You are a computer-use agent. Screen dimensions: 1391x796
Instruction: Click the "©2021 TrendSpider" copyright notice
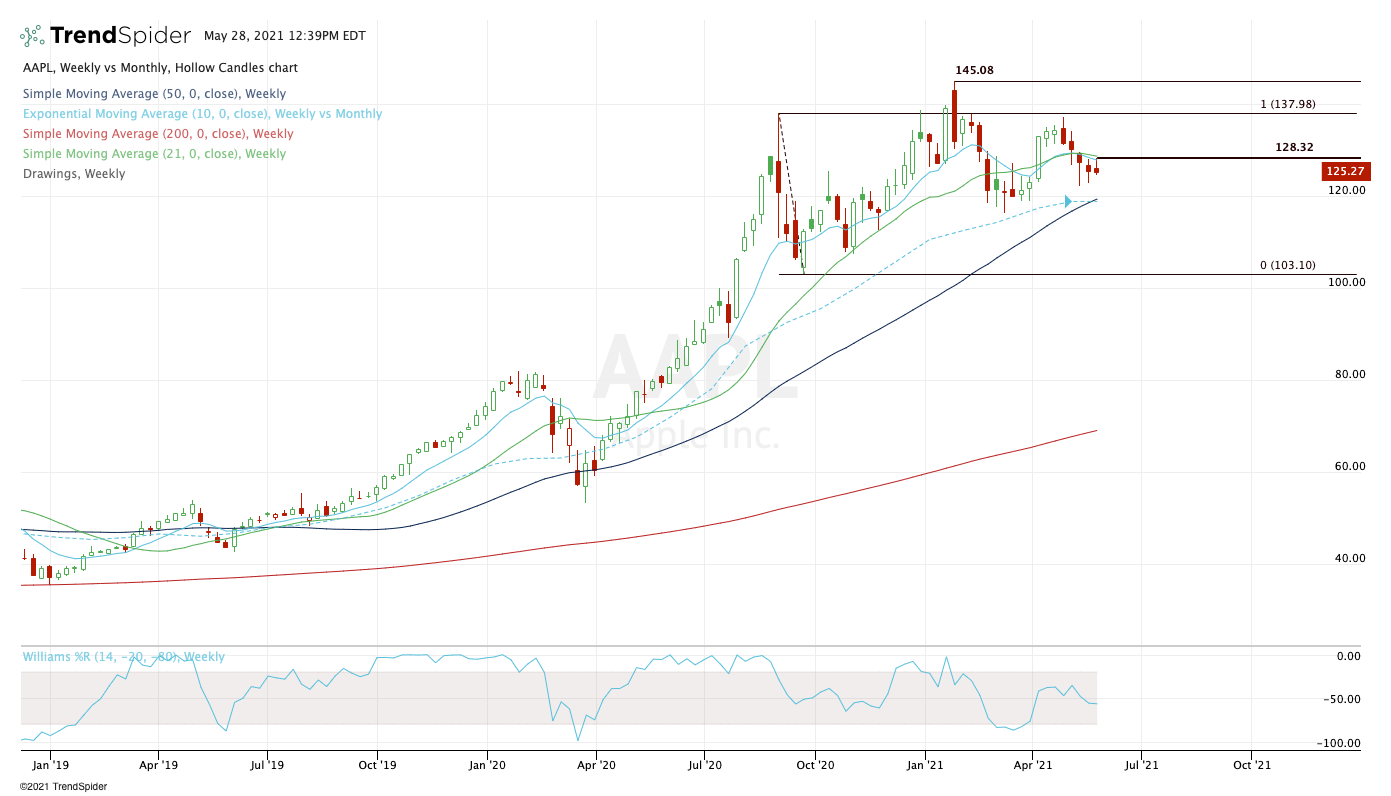63,786
